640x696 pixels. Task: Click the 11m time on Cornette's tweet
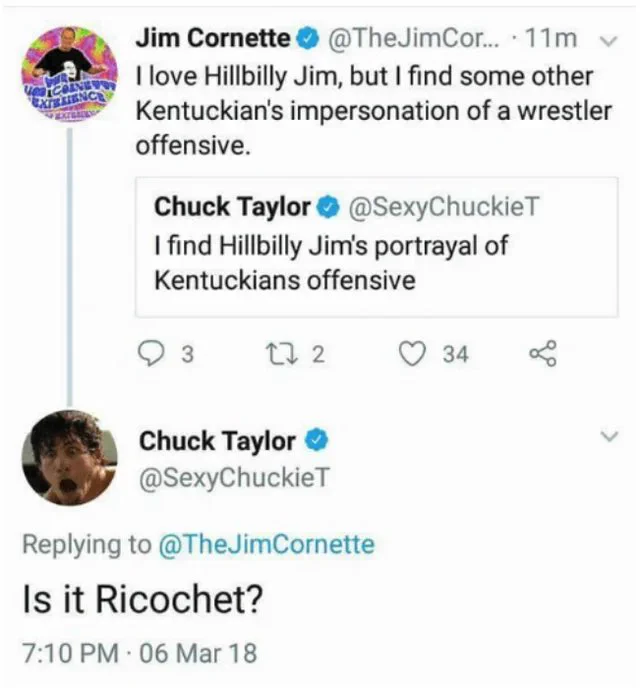[x=550, y=39]
